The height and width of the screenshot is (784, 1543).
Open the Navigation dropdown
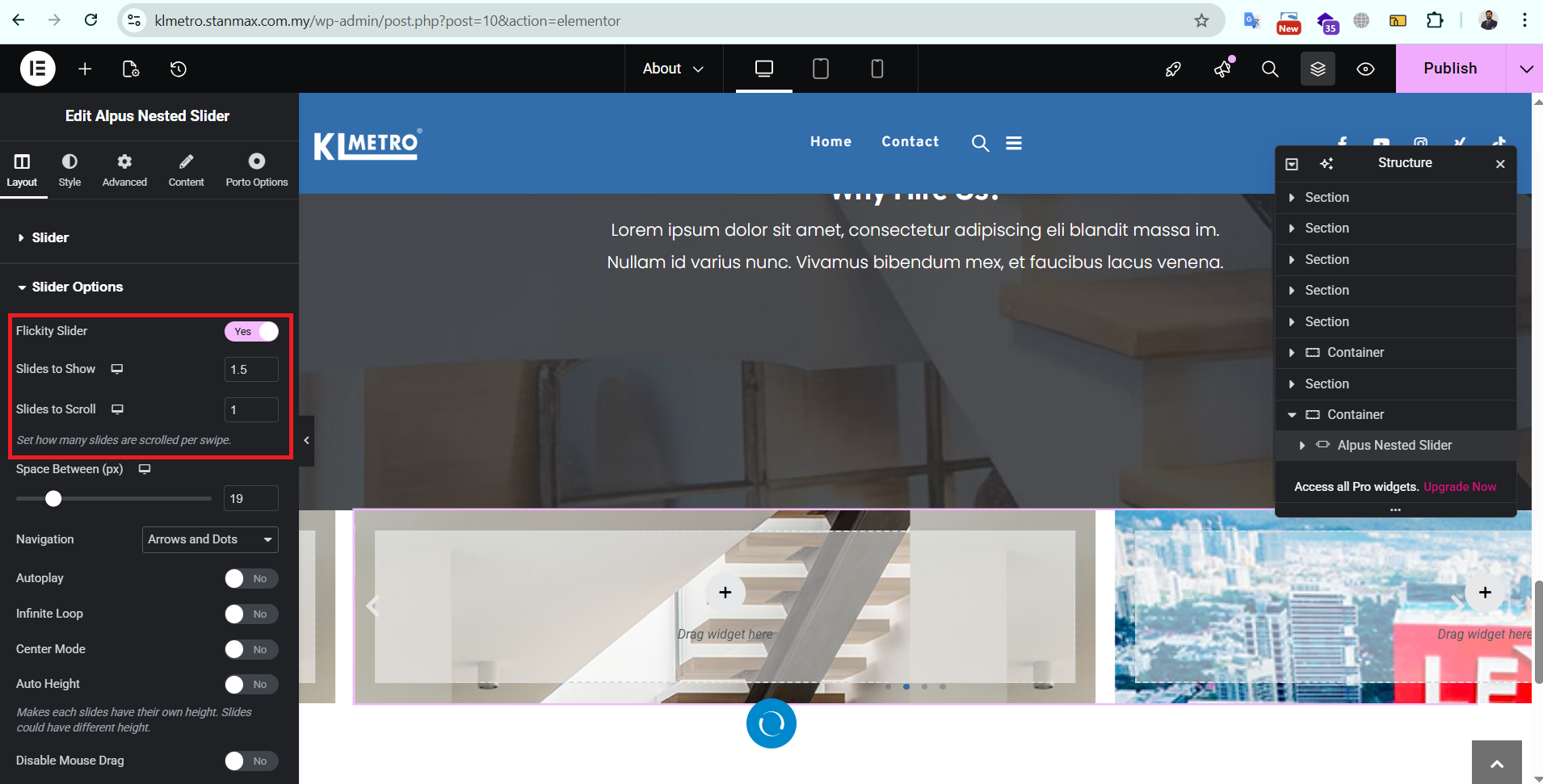[210, 539]
